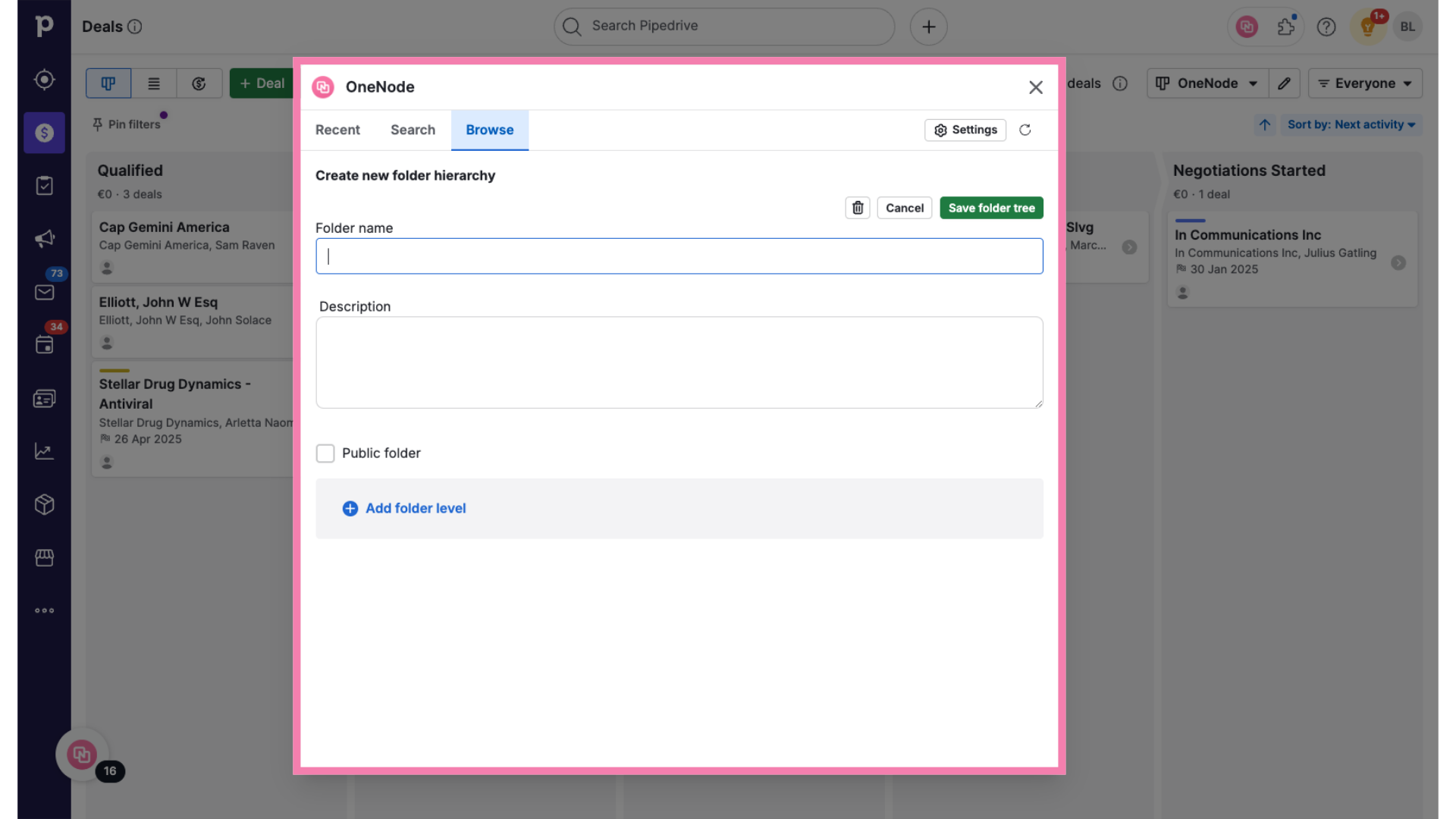
Task: Open Cap Gemini America deal card
Action: tap(193, 247)
